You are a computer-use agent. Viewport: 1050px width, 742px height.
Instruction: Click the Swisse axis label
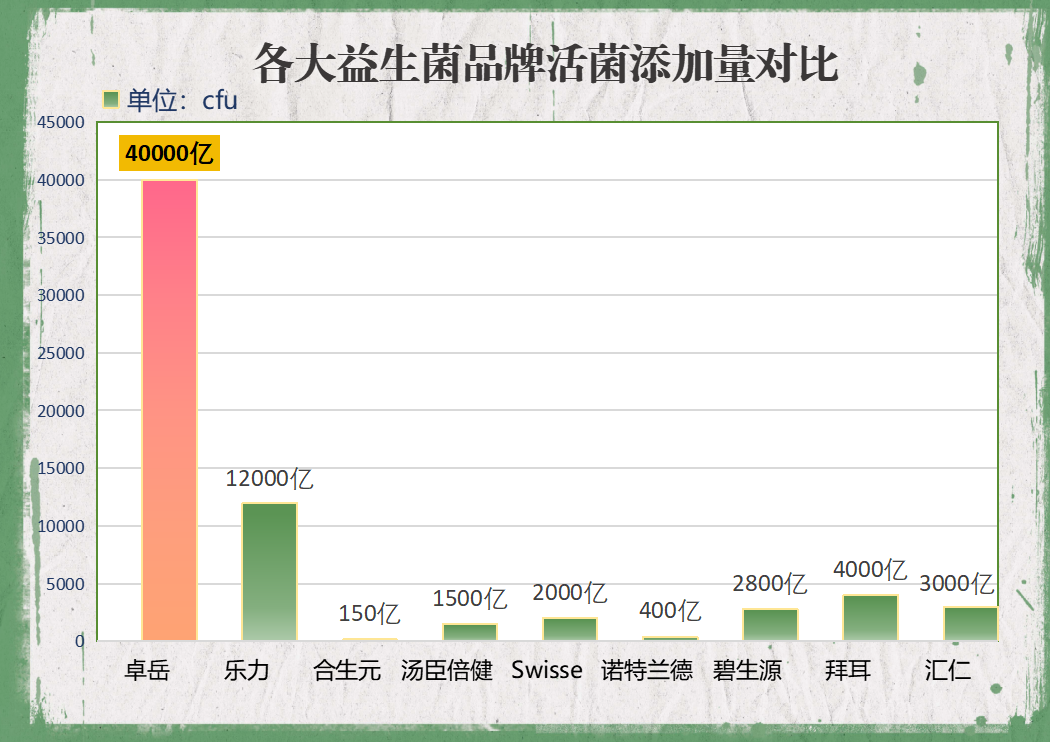tap(547, 670)
